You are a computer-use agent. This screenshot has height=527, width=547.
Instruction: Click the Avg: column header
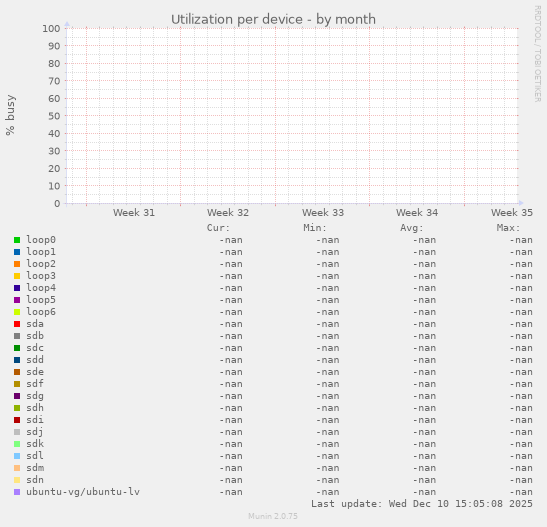click(412, 228)
